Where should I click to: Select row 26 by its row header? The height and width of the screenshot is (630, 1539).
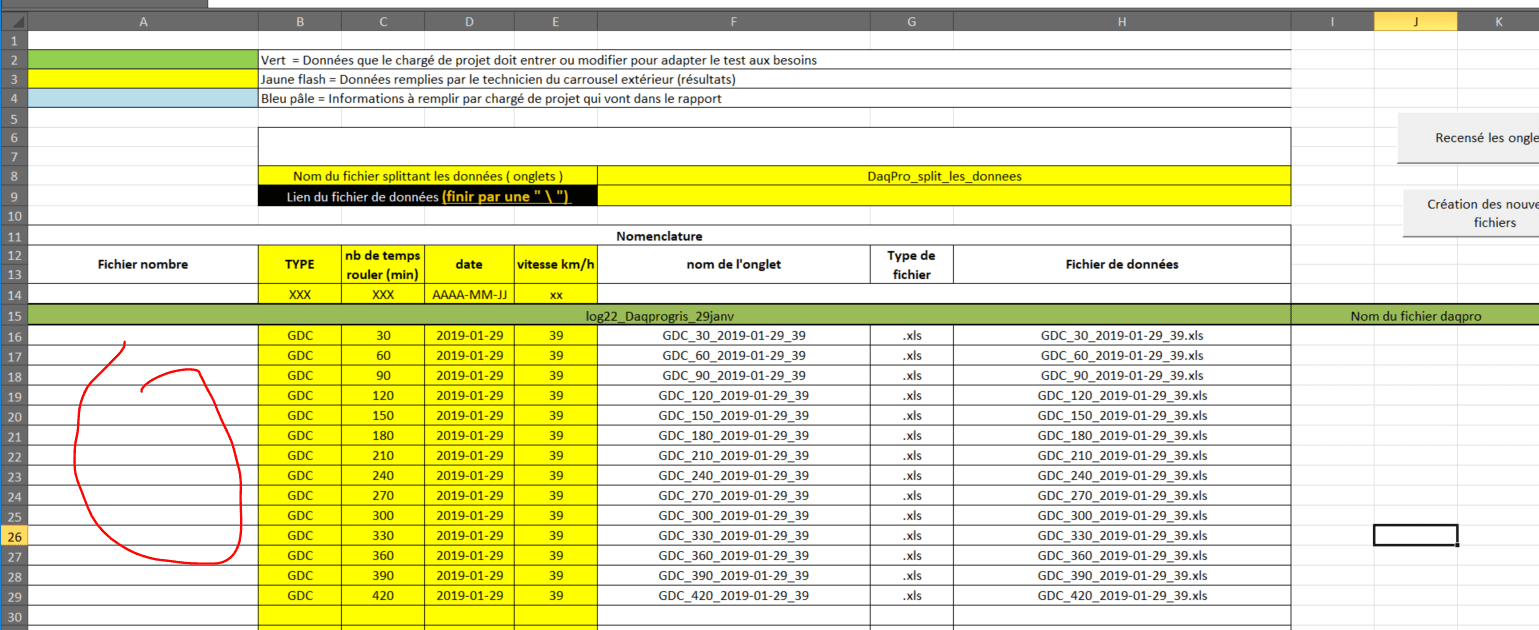[x=14, y=536]
